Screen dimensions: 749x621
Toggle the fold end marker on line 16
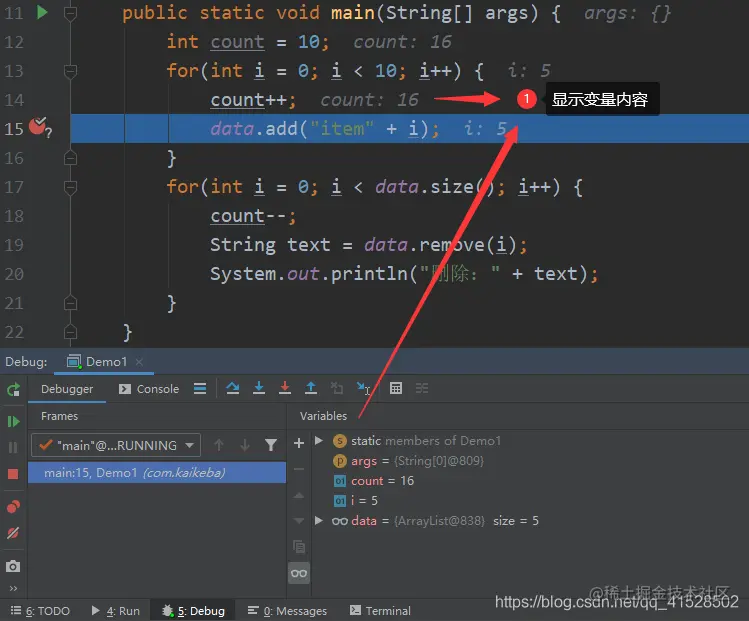pyautogui.click(x=70, y=158)
